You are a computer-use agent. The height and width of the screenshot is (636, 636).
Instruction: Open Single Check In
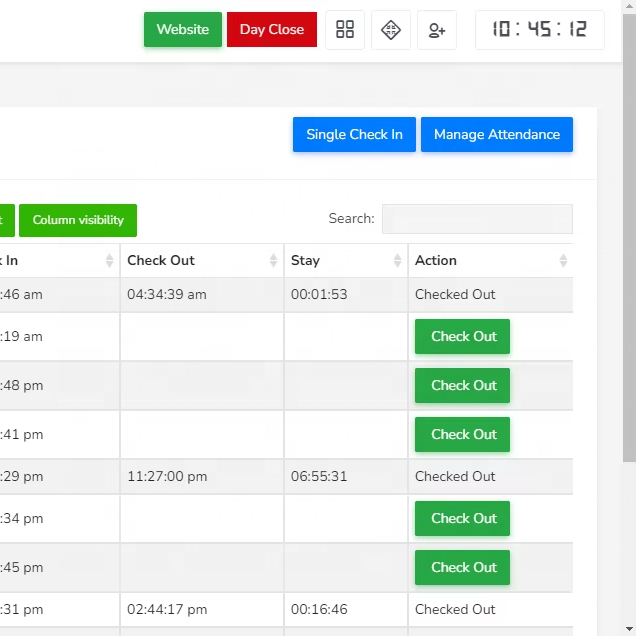[x=354, y=135]
